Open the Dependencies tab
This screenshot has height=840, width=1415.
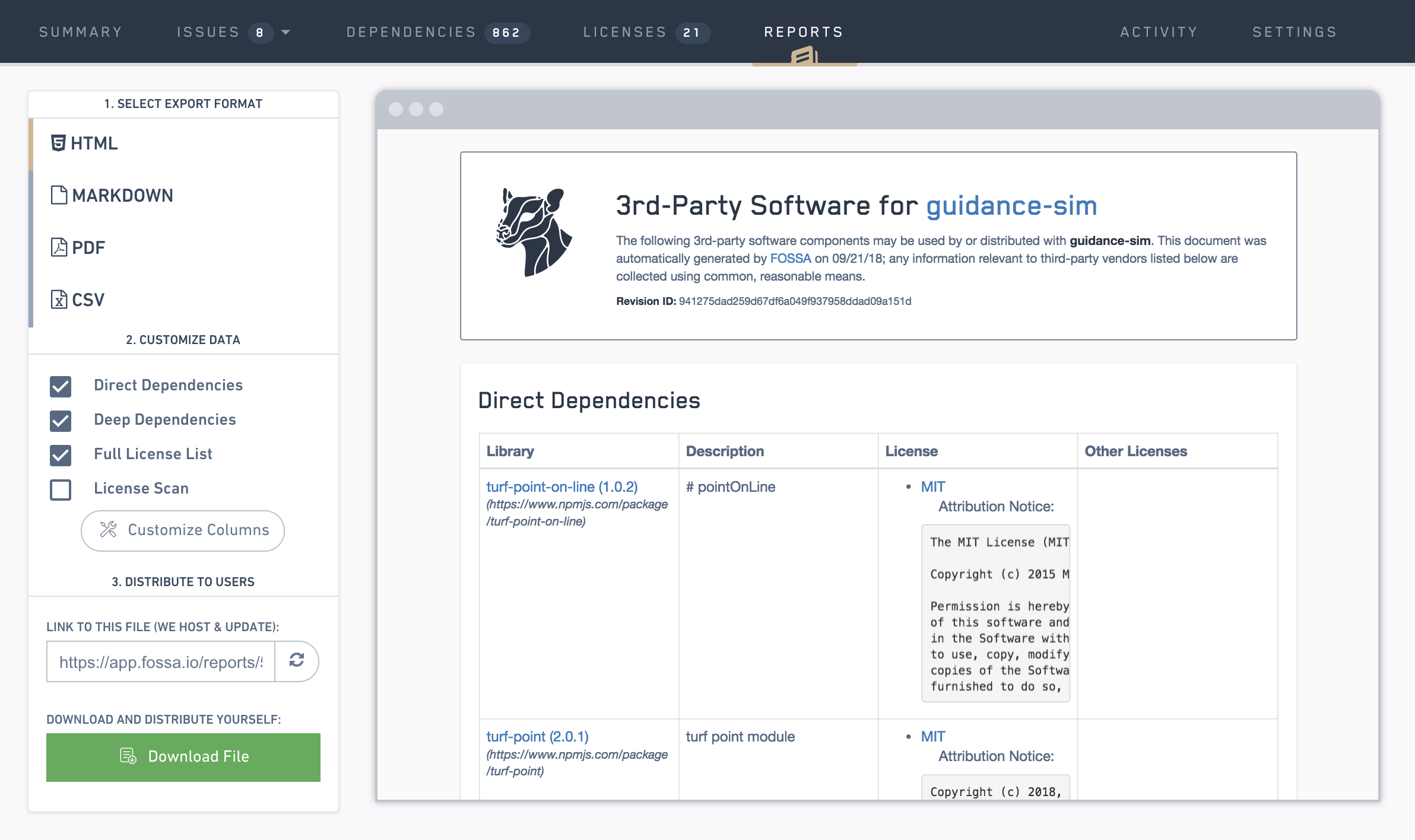coord(436,32)
